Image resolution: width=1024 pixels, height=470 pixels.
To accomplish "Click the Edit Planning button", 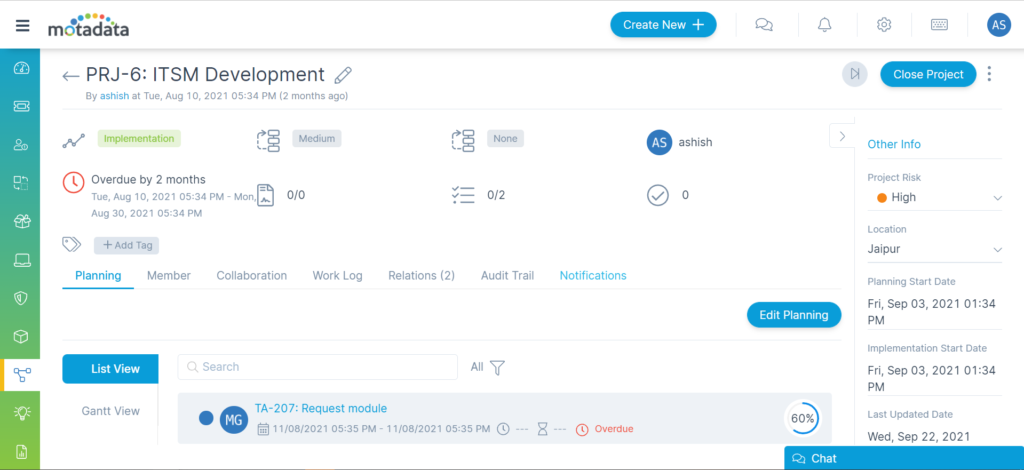I will 793,315.
